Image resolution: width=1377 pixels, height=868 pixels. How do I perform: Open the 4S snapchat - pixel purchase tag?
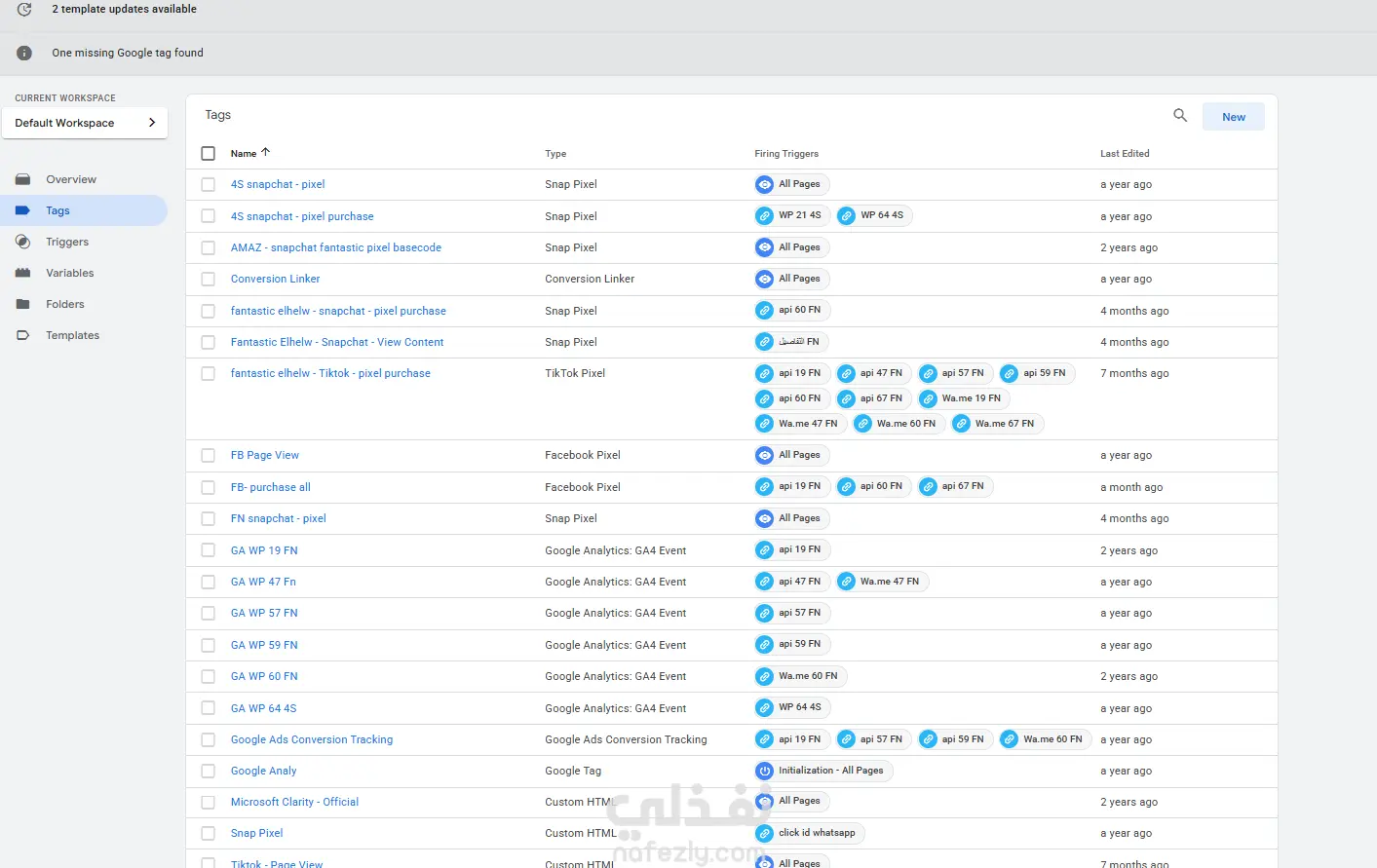pos(302,216)
